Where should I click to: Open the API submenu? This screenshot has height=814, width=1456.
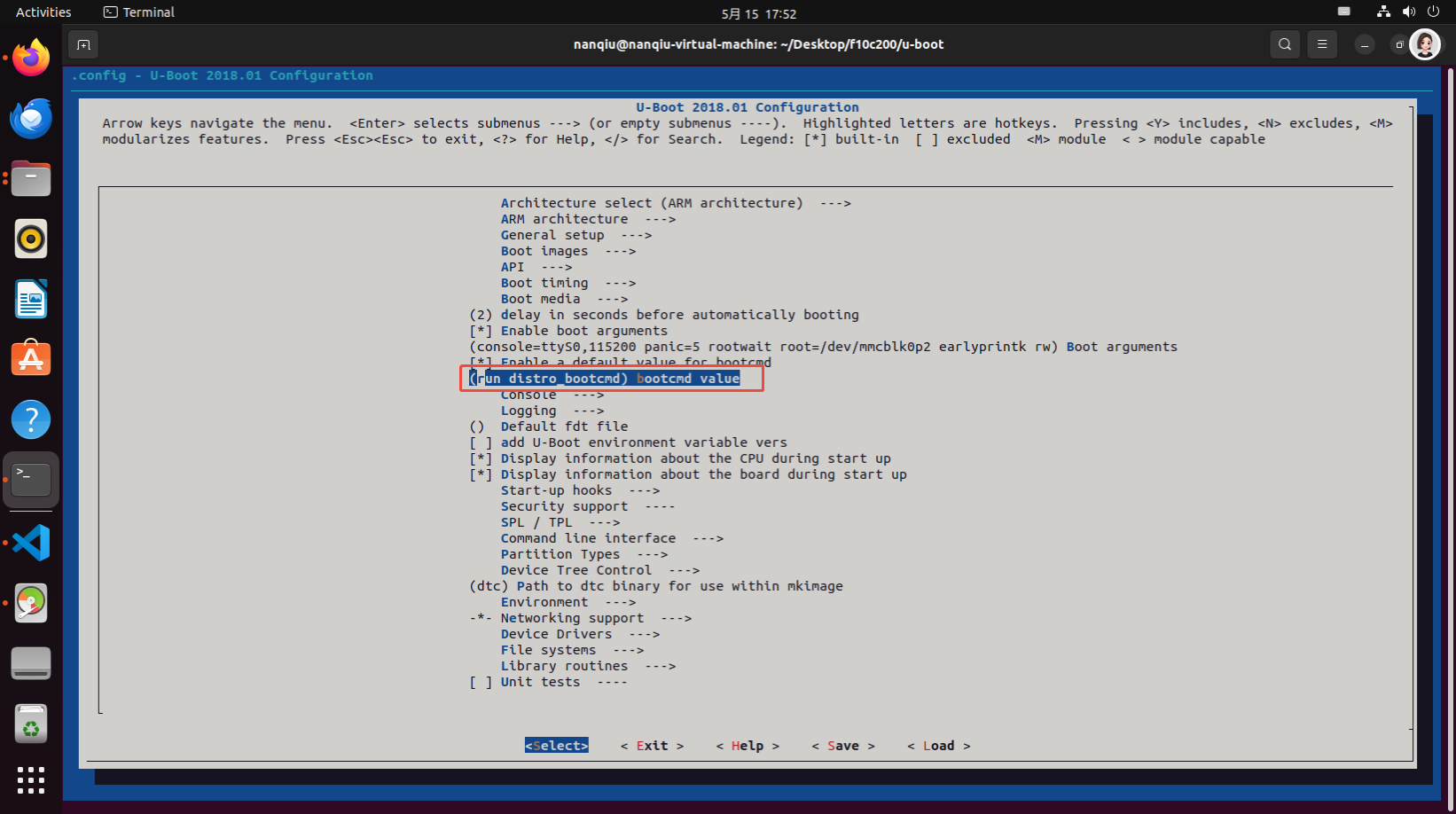coord(536,267)
